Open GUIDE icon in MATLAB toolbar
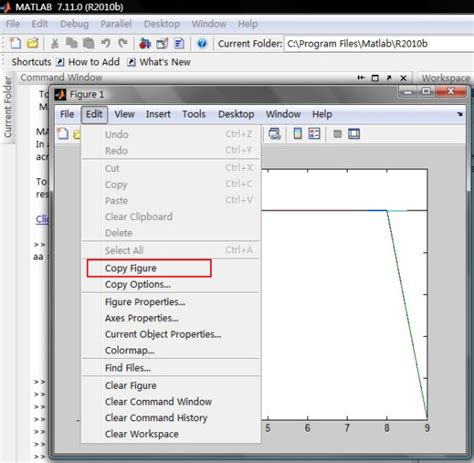Screen dimensions: 474x463 pyautogui.click(x=162, y=43)
